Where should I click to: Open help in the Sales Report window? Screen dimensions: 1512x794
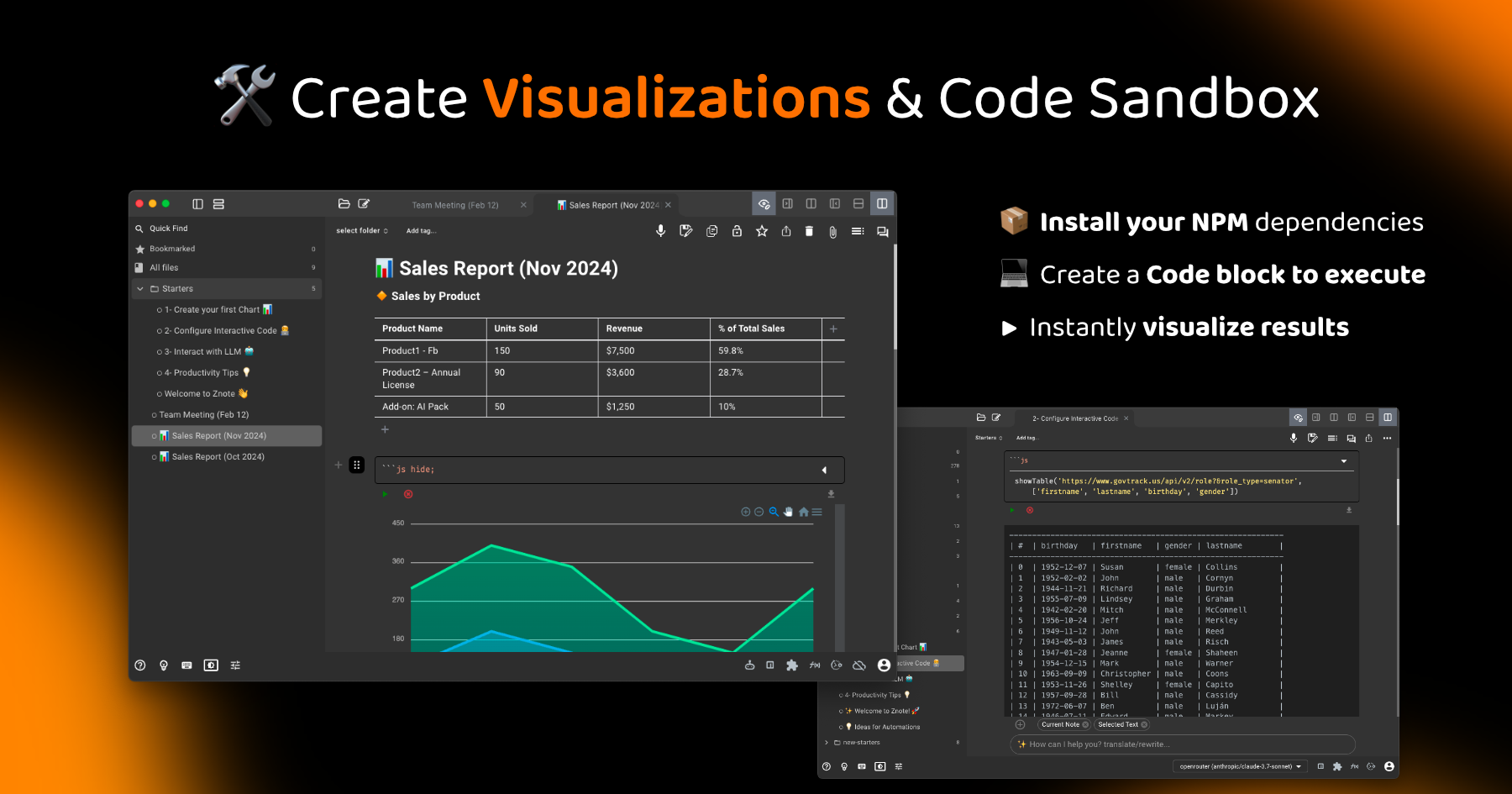(x=140, y=665)
